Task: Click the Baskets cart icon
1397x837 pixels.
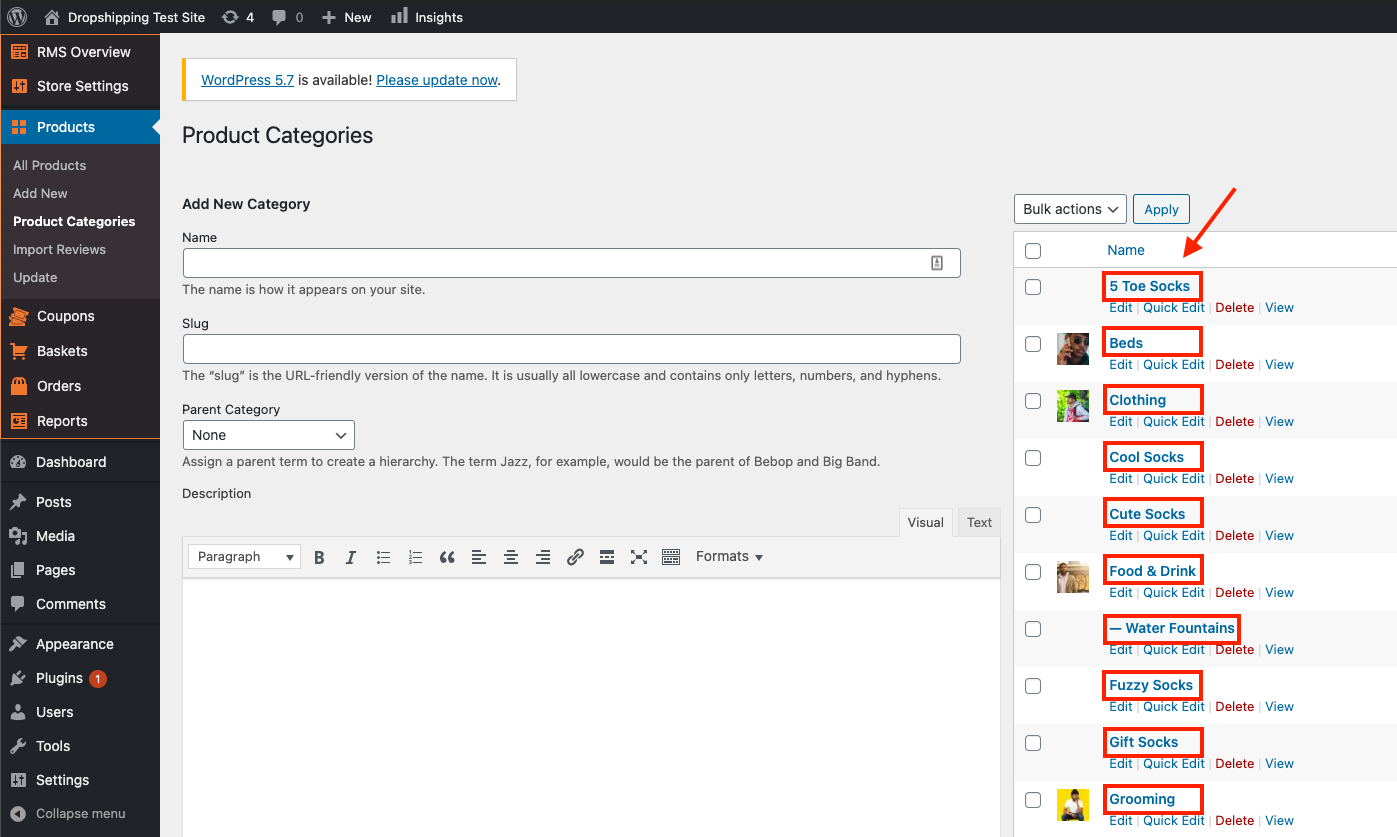Action: [18, 351]
